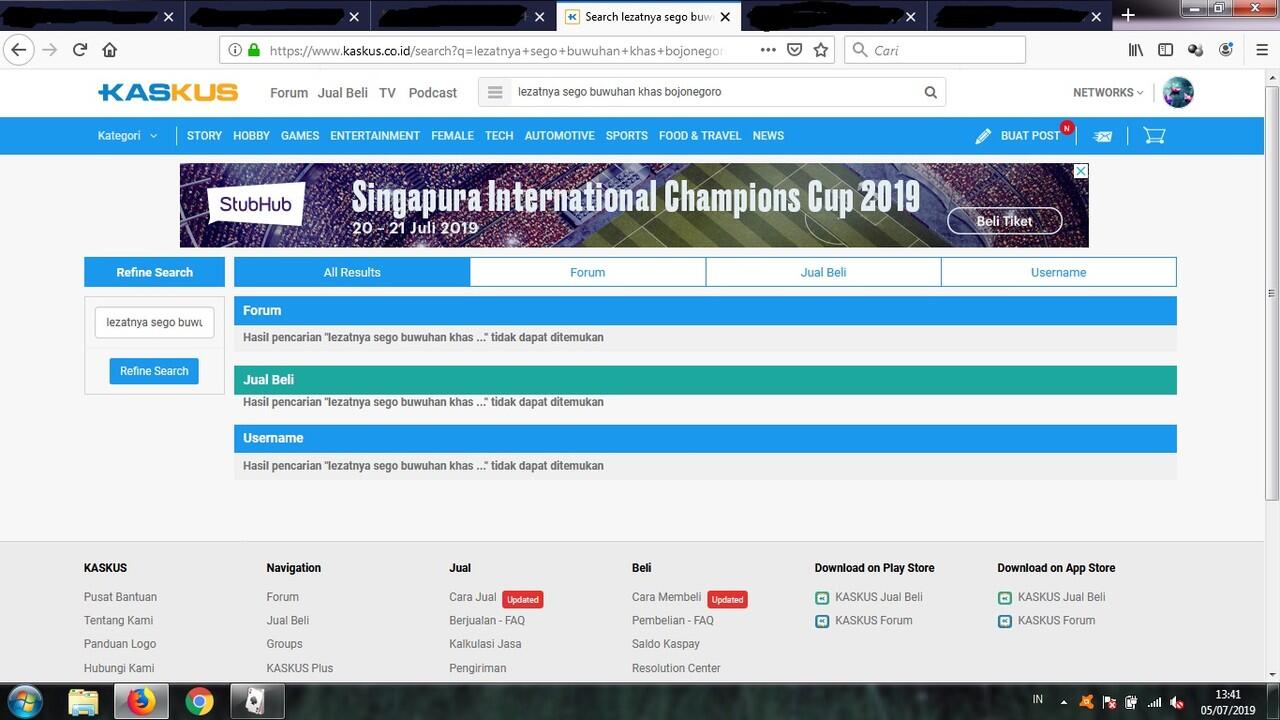Viewport: 1280px width, 720px height.
Task: Open the TV header link
Action: coord(387,92)
